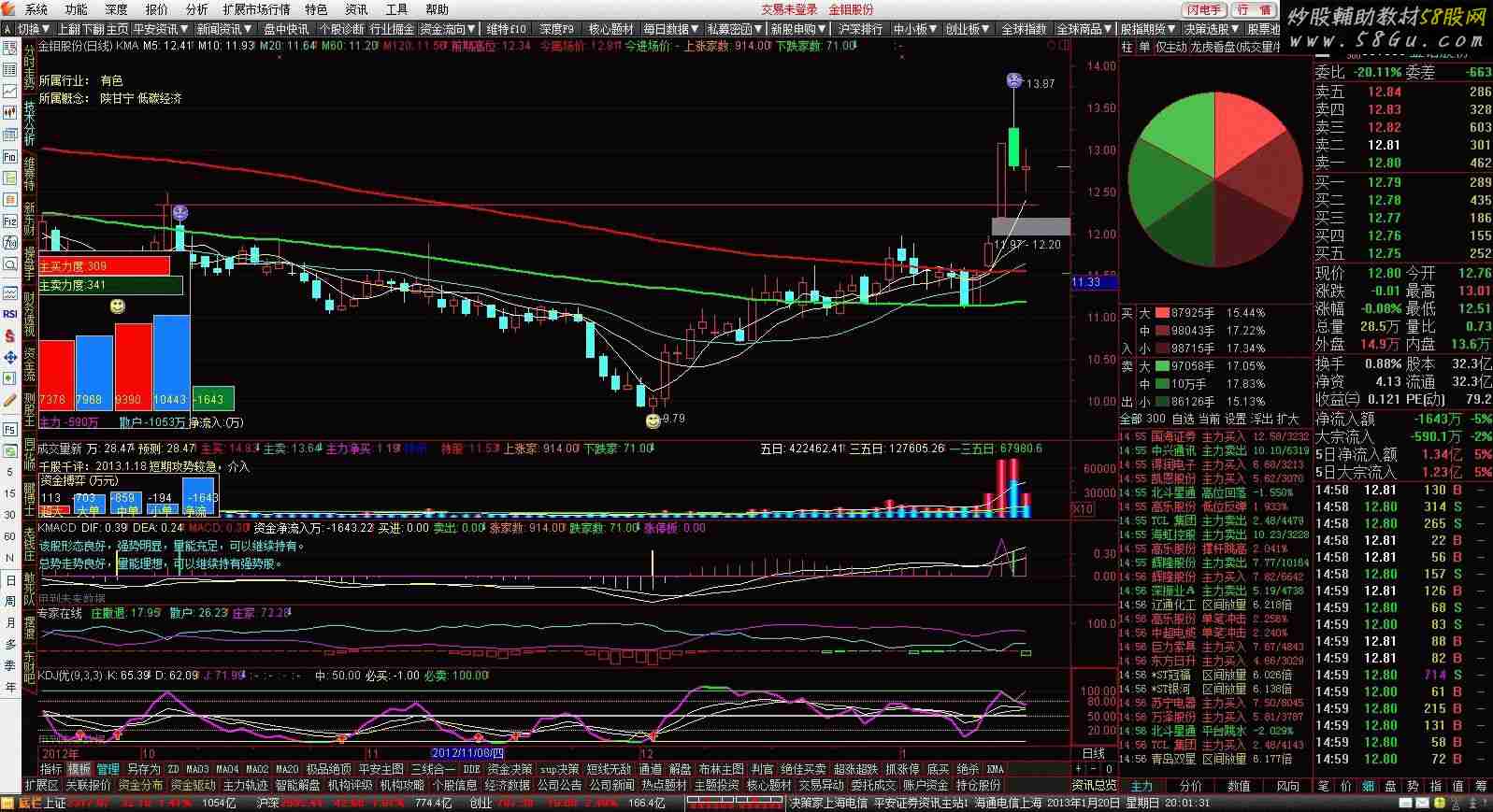Click the 设置 link under volume stats

point(1236,419)
